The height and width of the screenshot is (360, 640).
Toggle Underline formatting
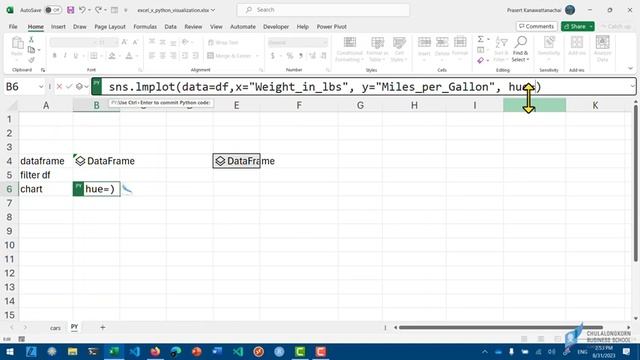coord(76,56)
